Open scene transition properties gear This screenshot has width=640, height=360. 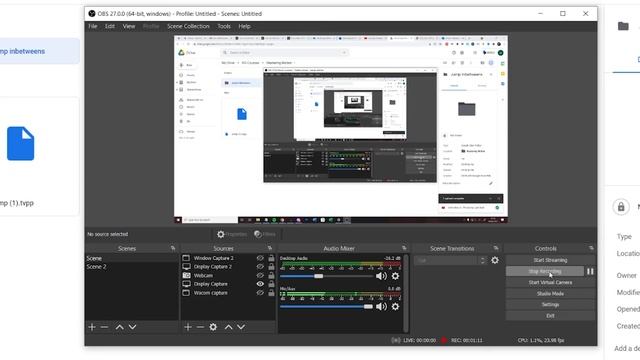[x=495, y=260]
